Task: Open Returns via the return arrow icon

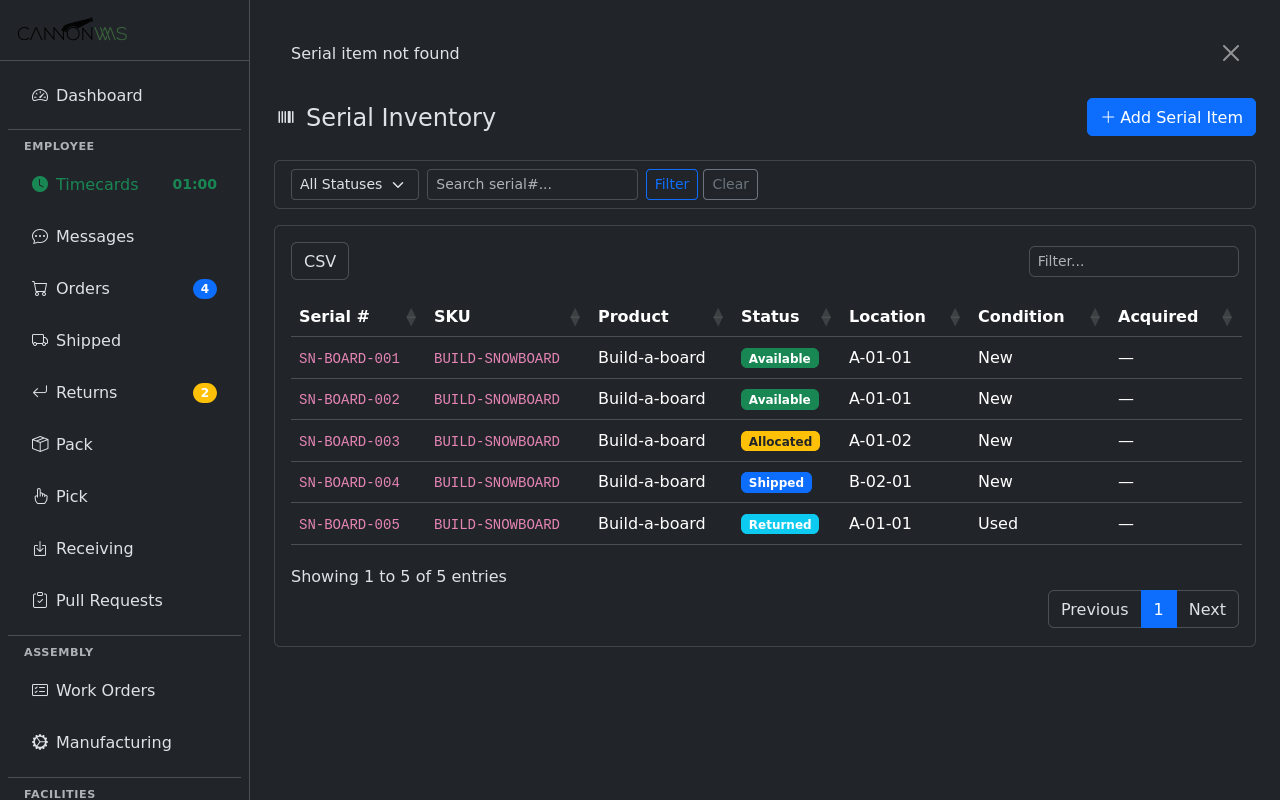Action: coord(39,392)
